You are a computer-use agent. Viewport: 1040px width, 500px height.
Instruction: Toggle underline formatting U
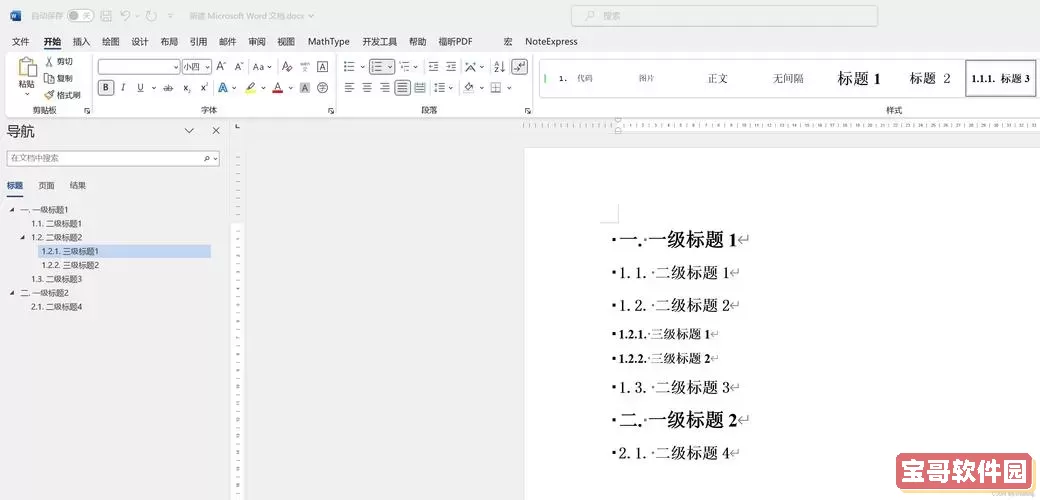[140, 88]
